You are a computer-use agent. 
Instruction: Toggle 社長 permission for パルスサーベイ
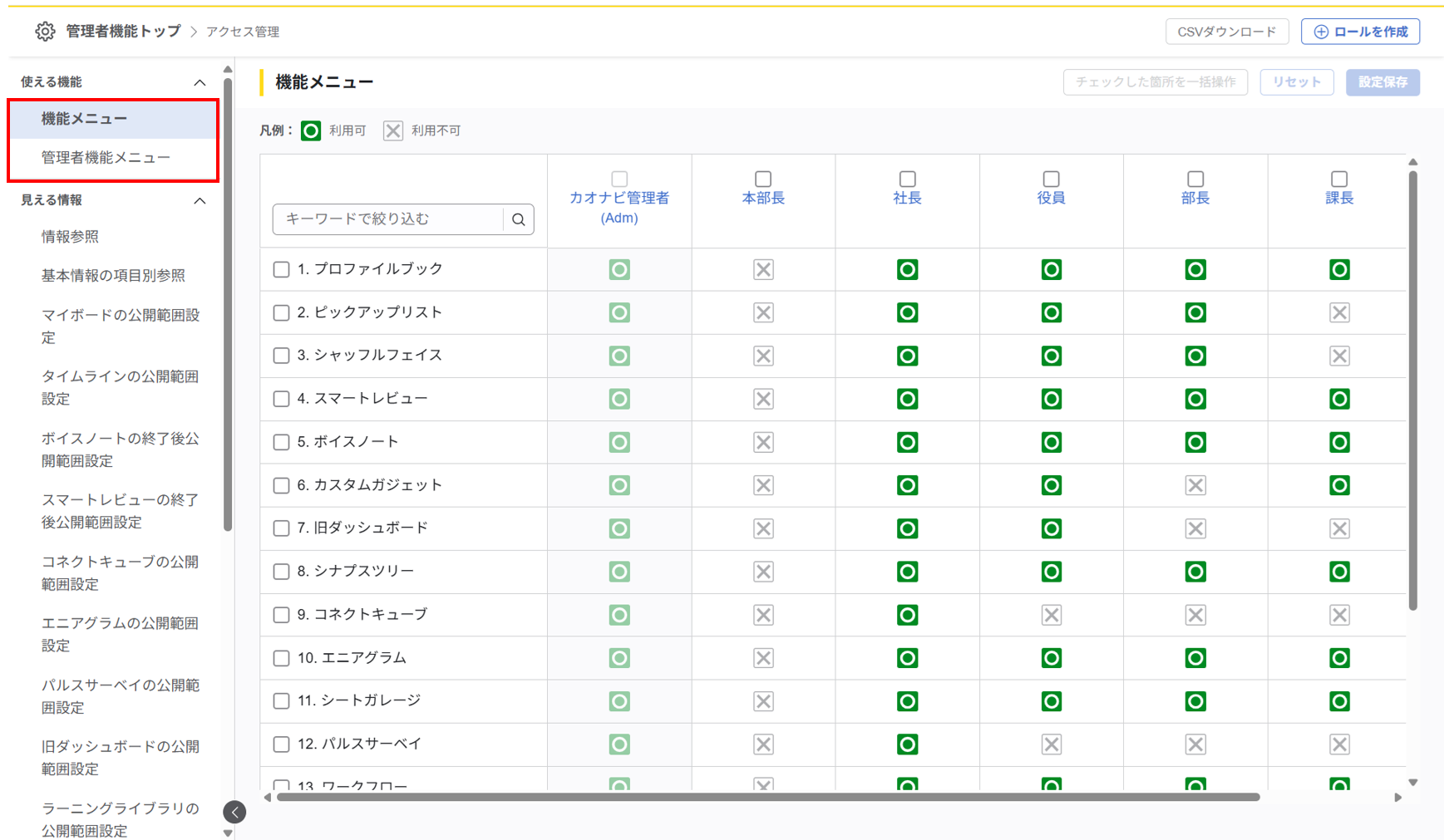[907, 744]
